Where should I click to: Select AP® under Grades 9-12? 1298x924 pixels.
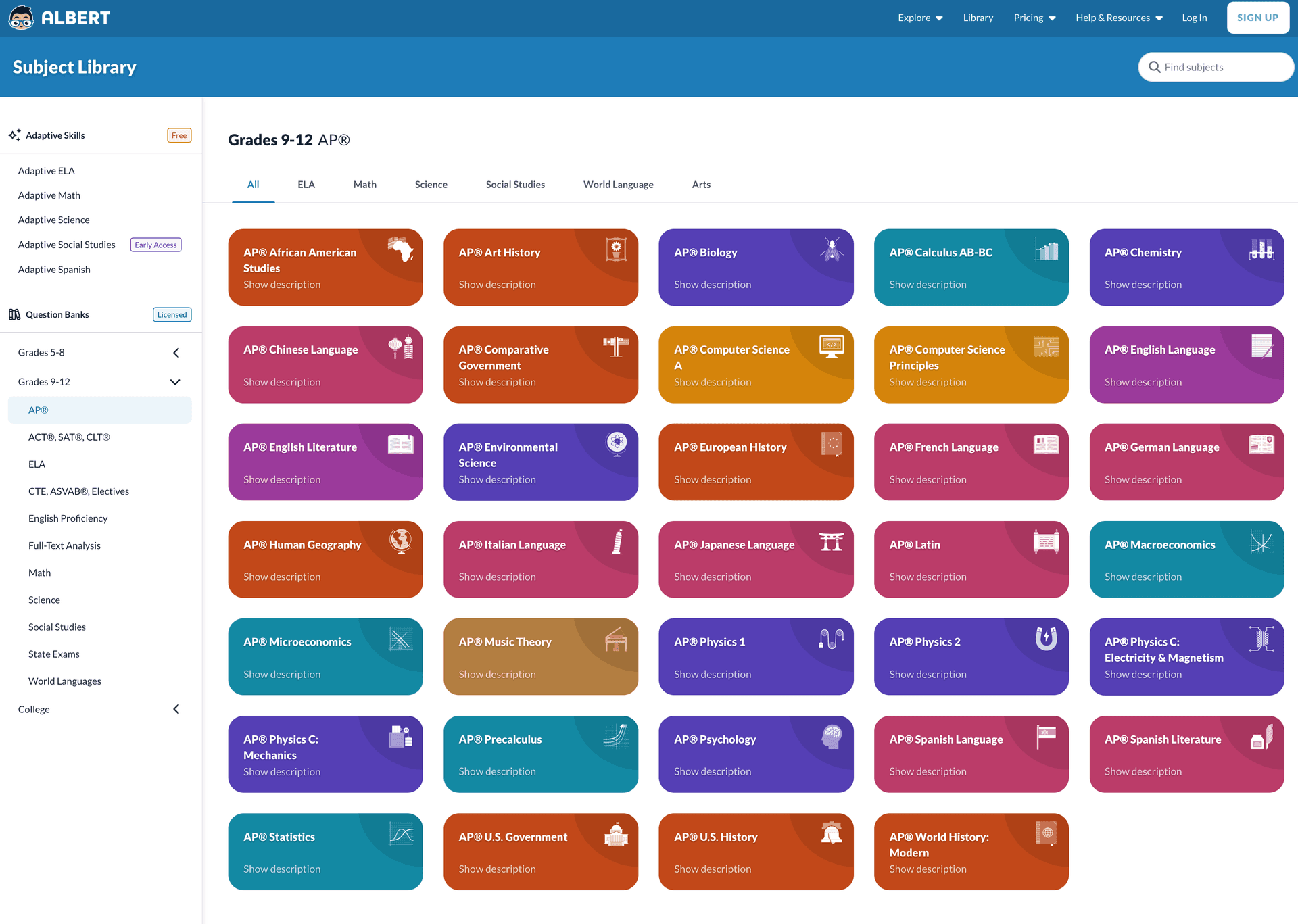100,410
